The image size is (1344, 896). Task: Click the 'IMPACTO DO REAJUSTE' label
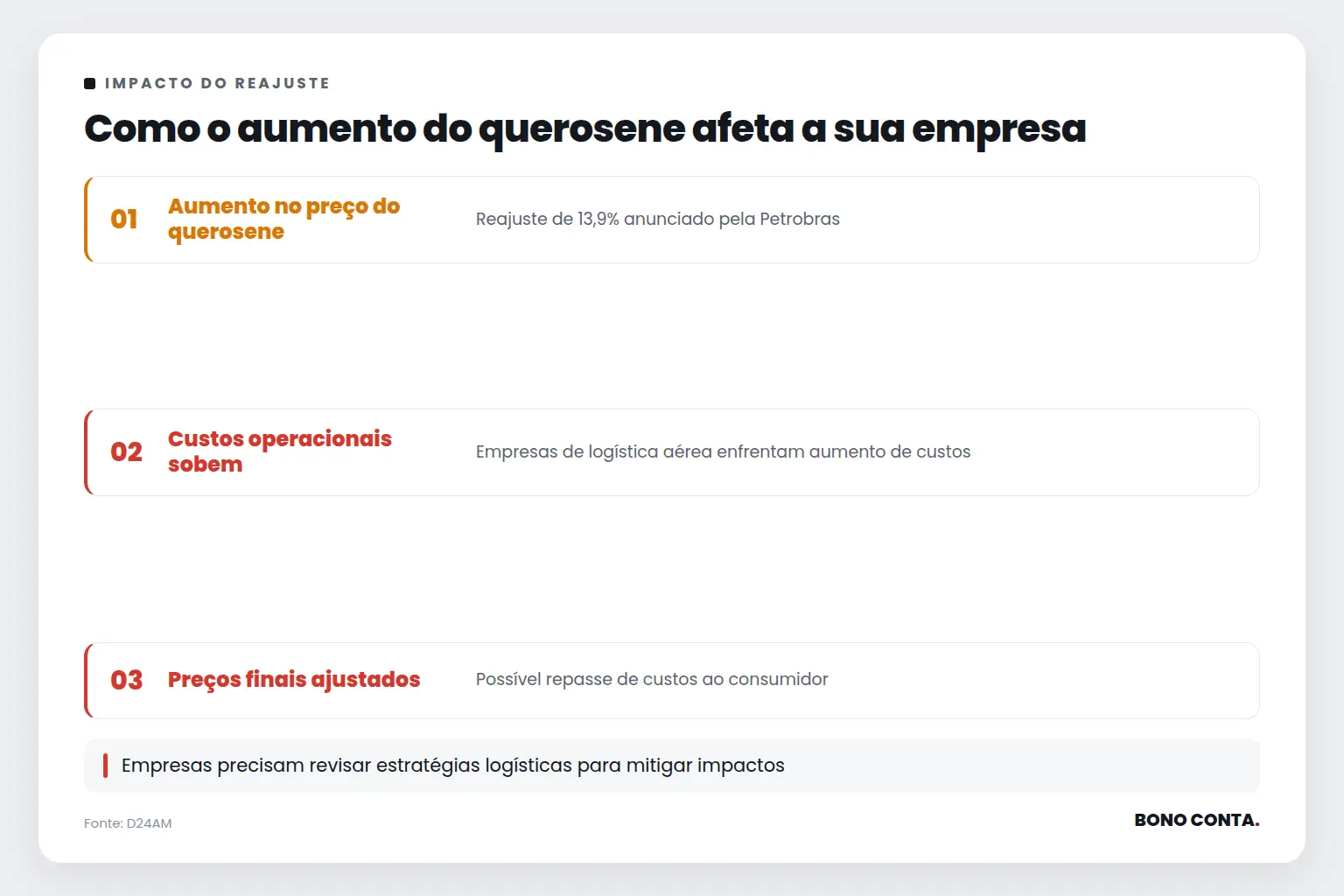pos(217,83)
